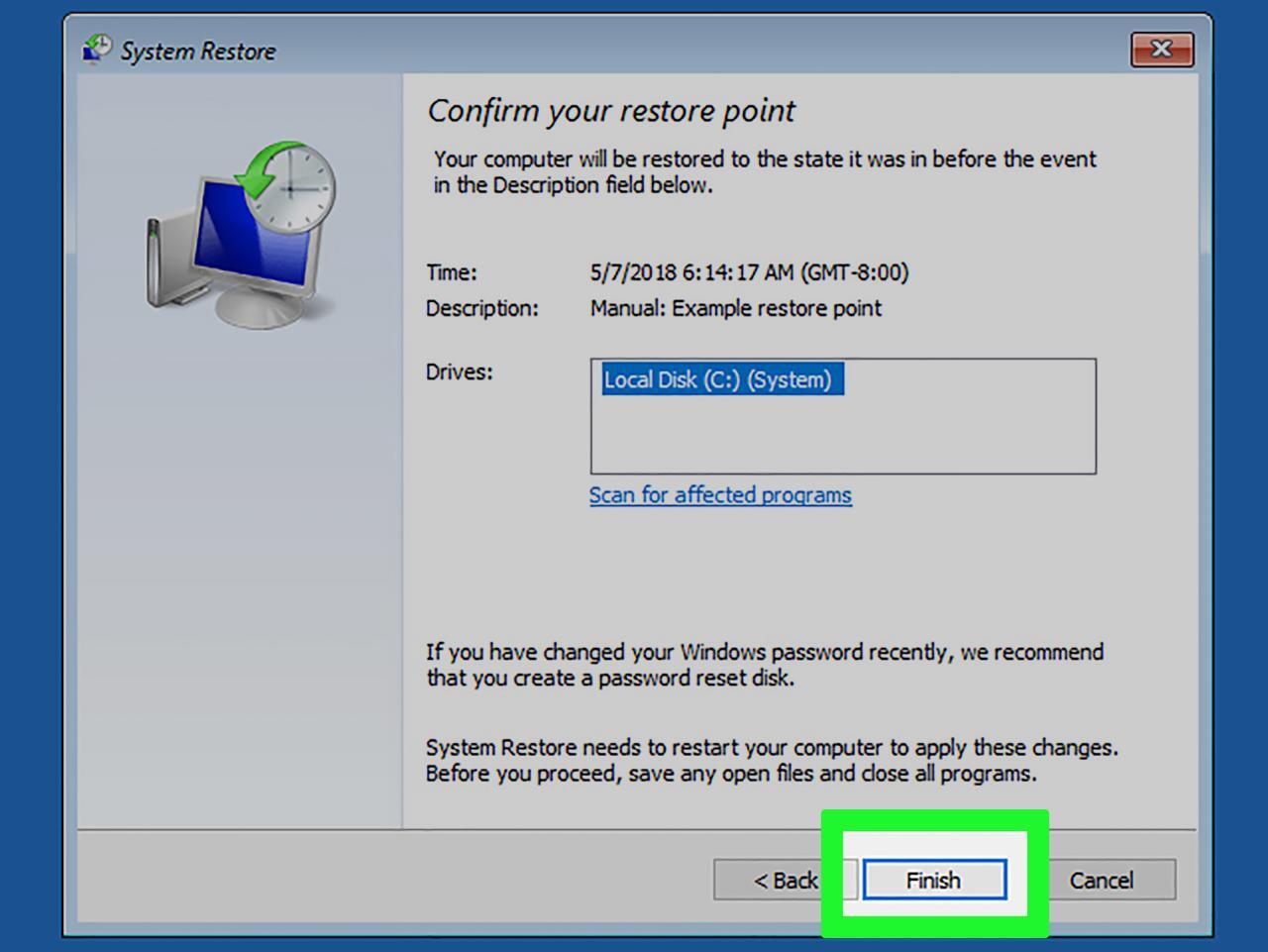Select the Local Disk (C:) (System) entry
The width and height of the screenshot is (1268, 952).
[x=720, y=378]
